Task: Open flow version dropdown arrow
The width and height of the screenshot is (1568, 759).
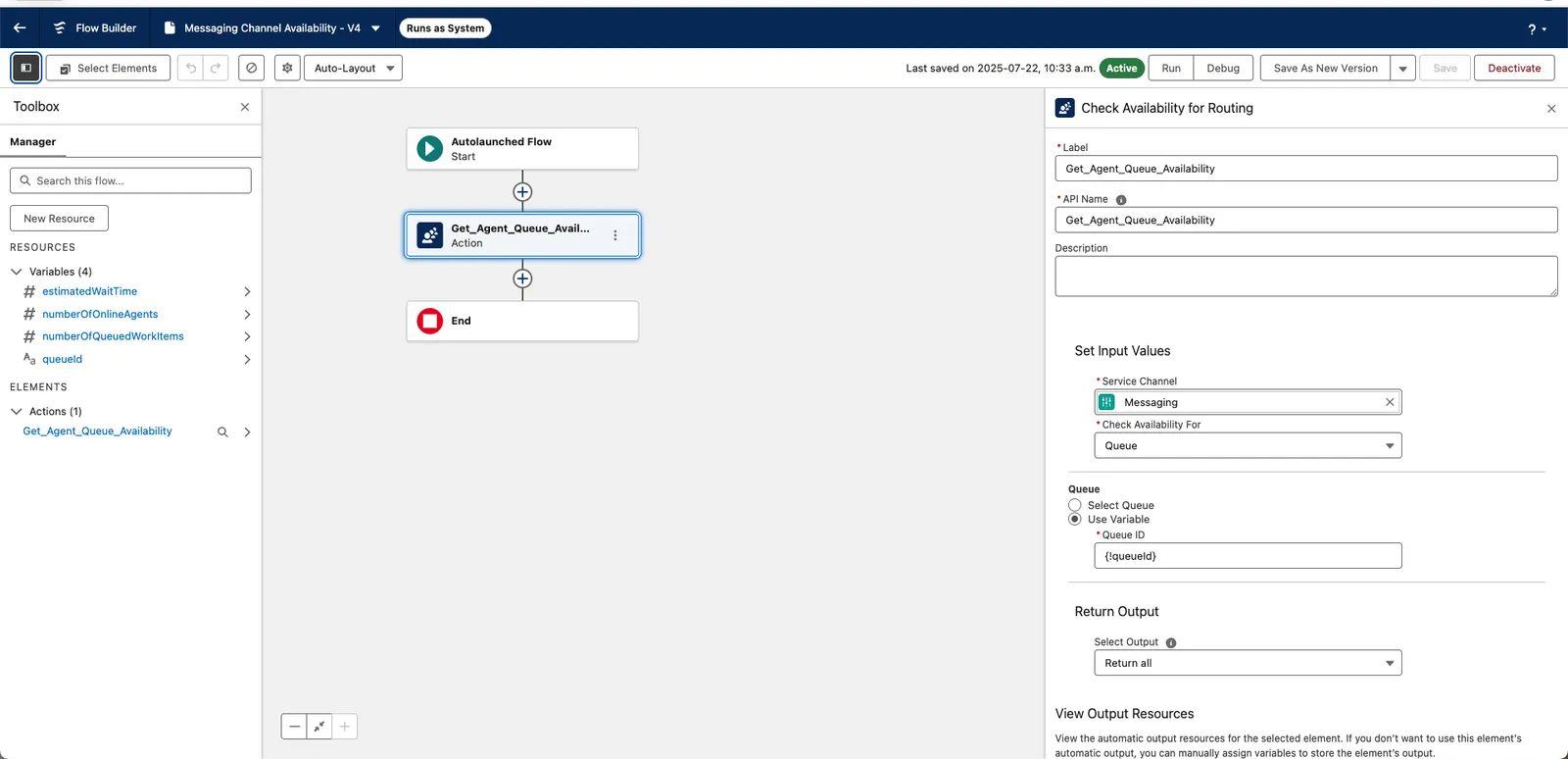Action: click(375, 28)
